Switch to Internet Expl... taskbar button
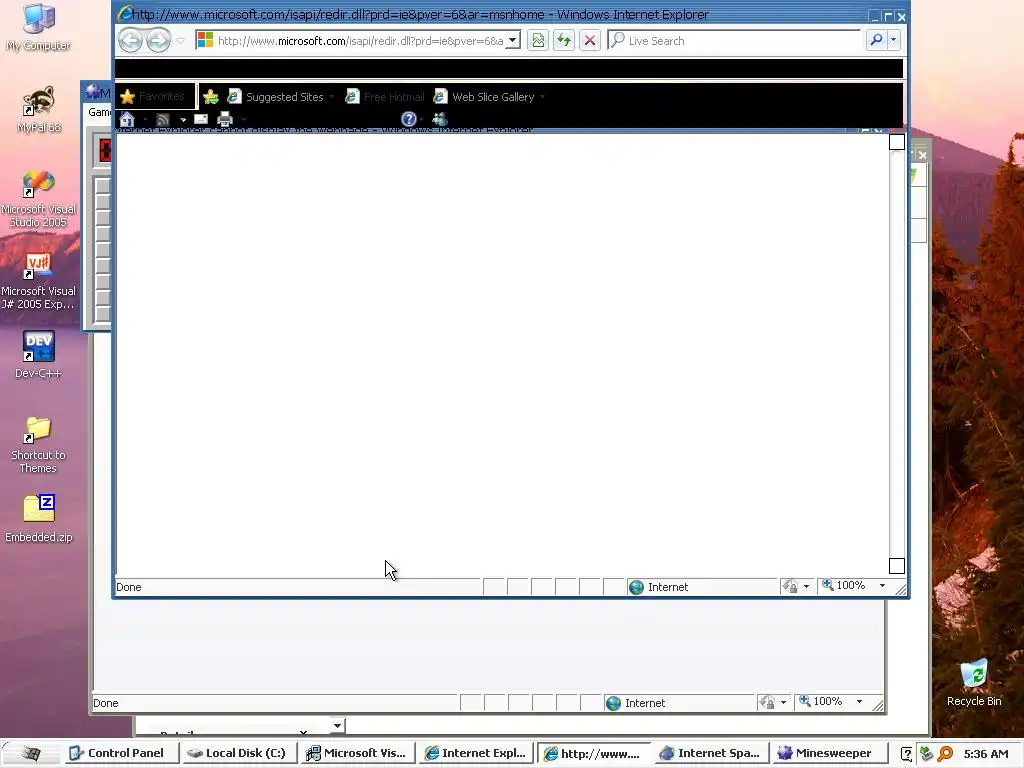This screenshot has height=768, width=1024. pos(476,753)
